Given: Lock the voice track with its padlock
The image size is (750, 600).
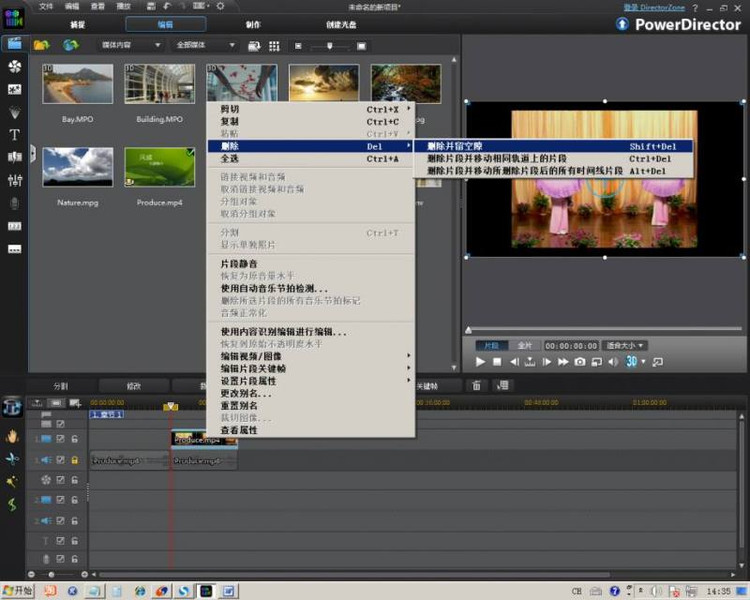Looking at the screenshot, I should 75,559.
